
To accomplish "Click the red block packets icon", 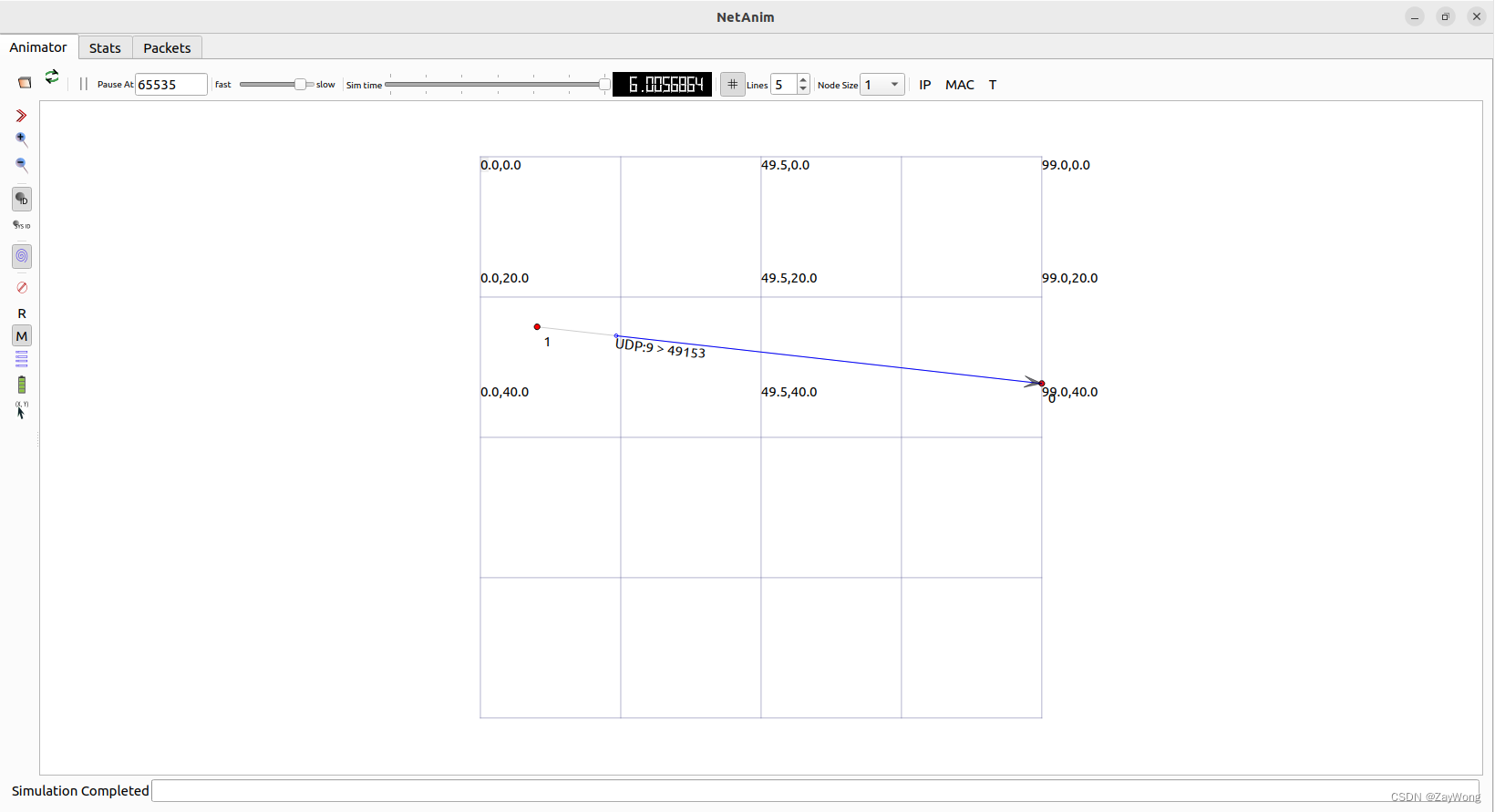I will [x=22, y=287].
